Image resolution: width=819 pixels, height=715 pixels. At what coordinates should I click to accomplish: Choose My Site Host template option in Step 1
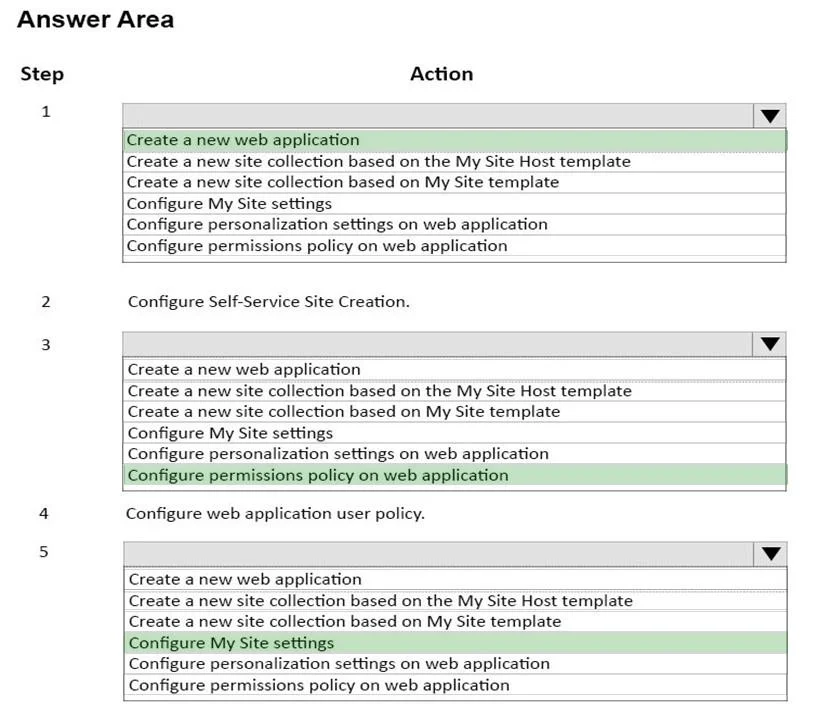454,161
